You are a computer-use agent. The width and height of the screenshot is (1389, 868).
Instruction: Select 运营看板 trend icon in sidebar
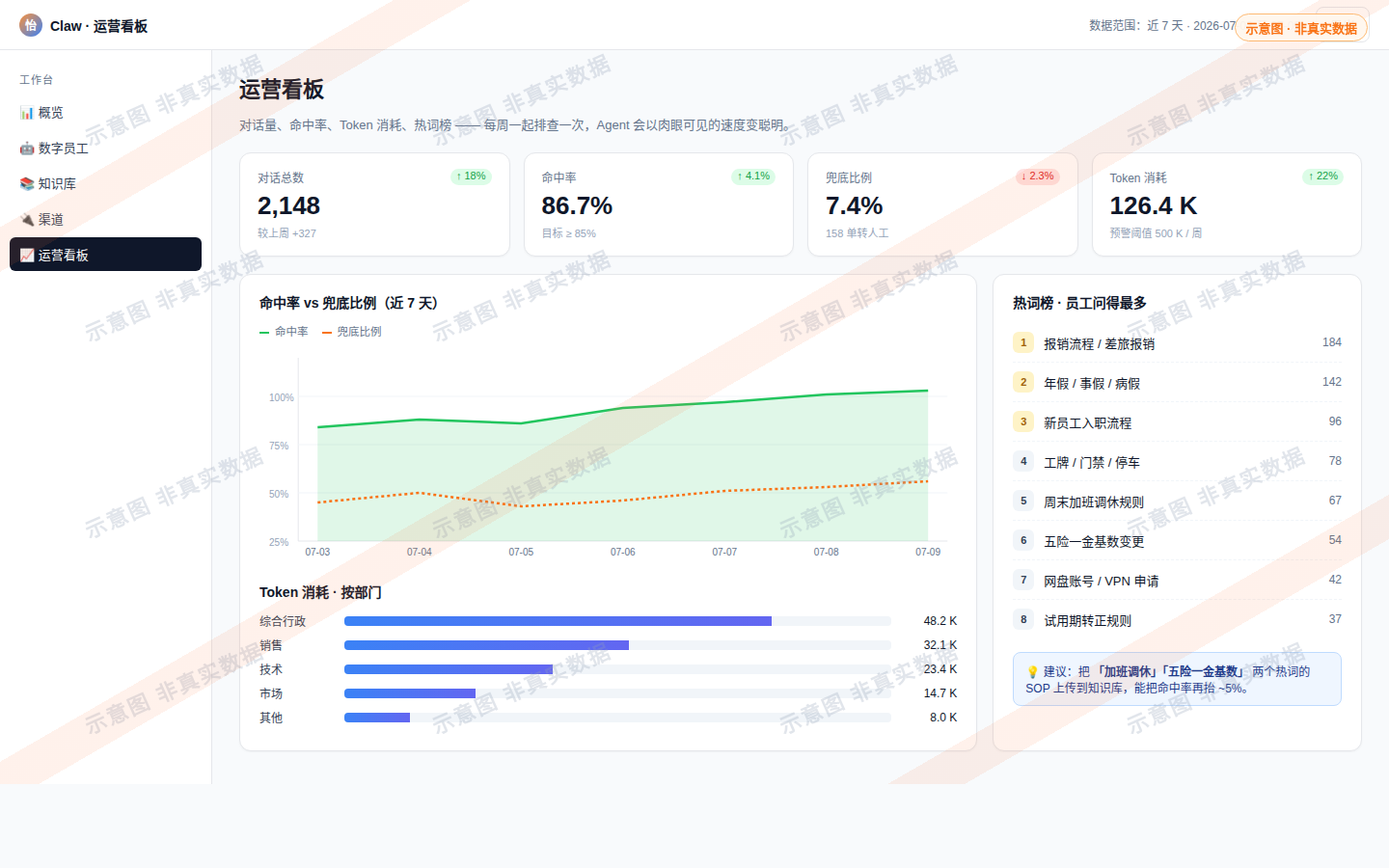pyautogui.click(x=27, y=256)
